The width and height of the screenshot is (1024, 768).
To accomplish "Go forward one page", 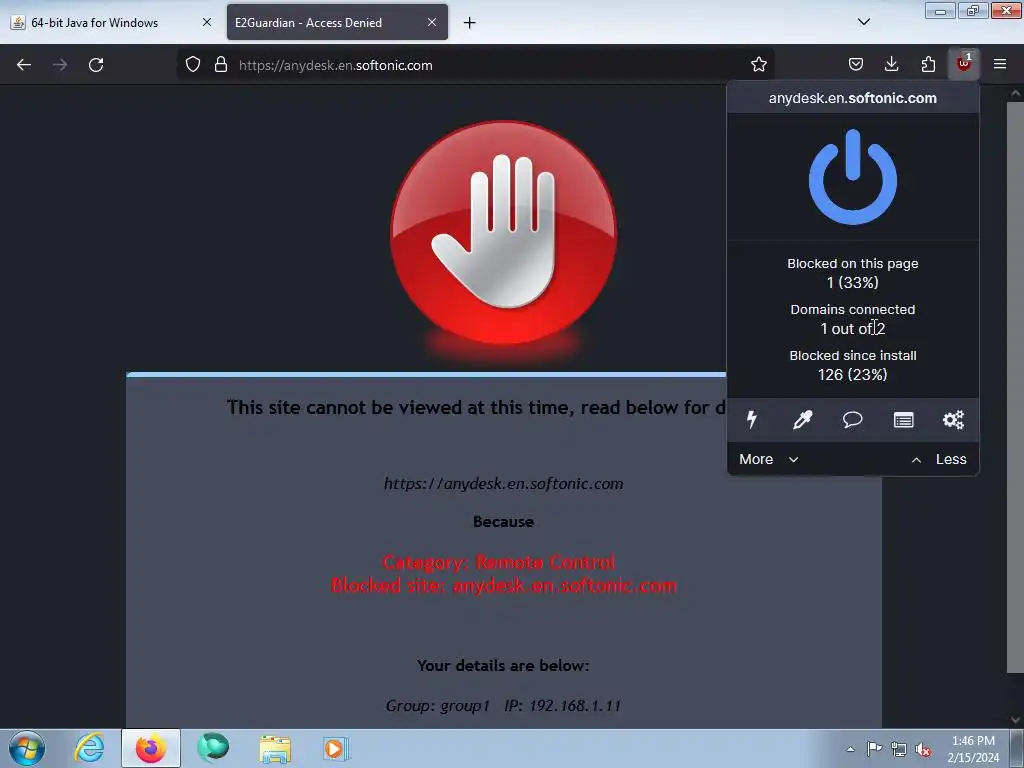I will (x=59, y=64).
